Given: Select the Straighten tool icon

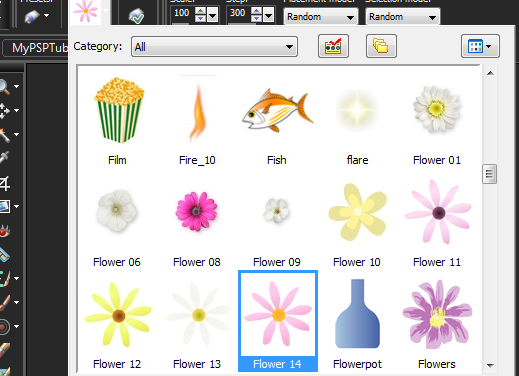Looking at the screenshot, I should pos(5,207).
